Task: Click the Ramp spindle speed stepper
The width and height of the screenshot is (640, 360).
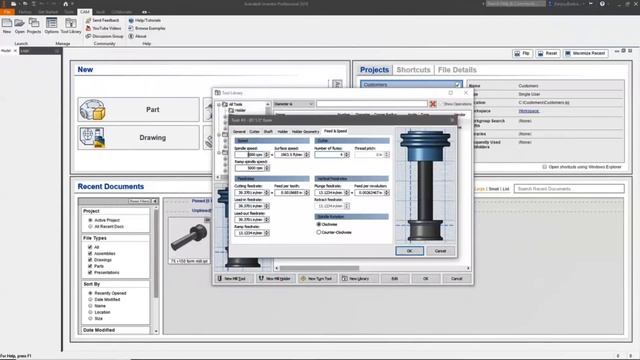Action: [267, 168]
